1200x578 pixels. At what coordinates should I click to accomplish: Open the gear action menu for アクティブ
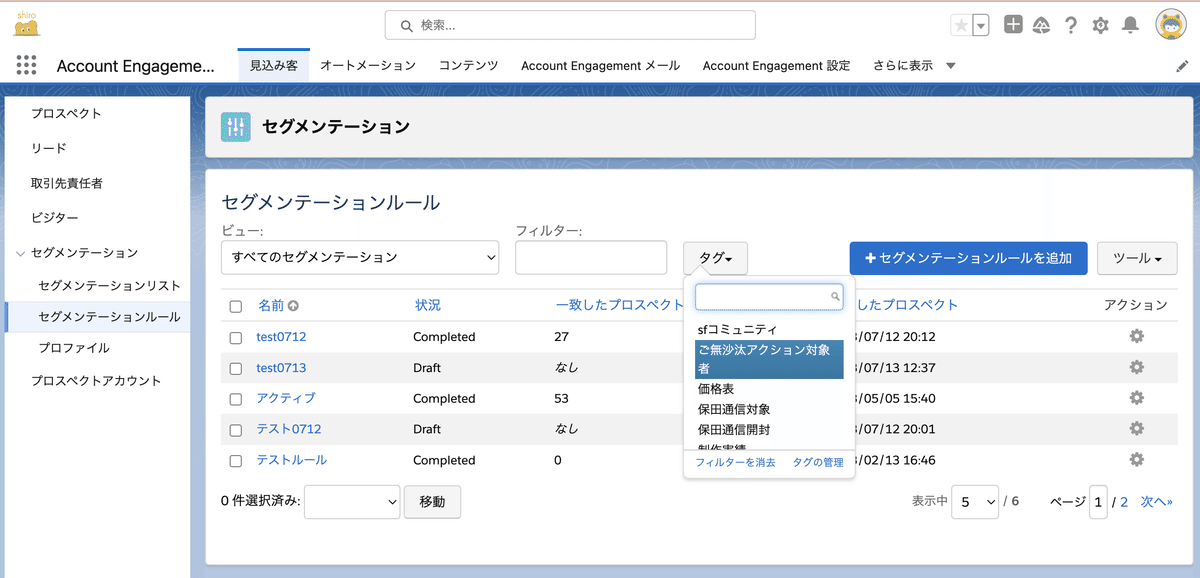1136,398
